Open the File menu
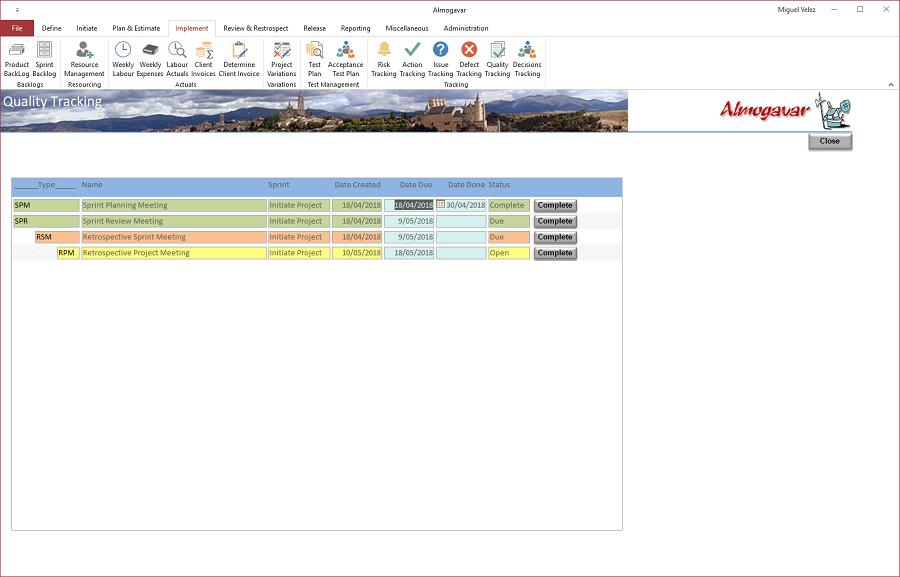 tap(17, 28)
